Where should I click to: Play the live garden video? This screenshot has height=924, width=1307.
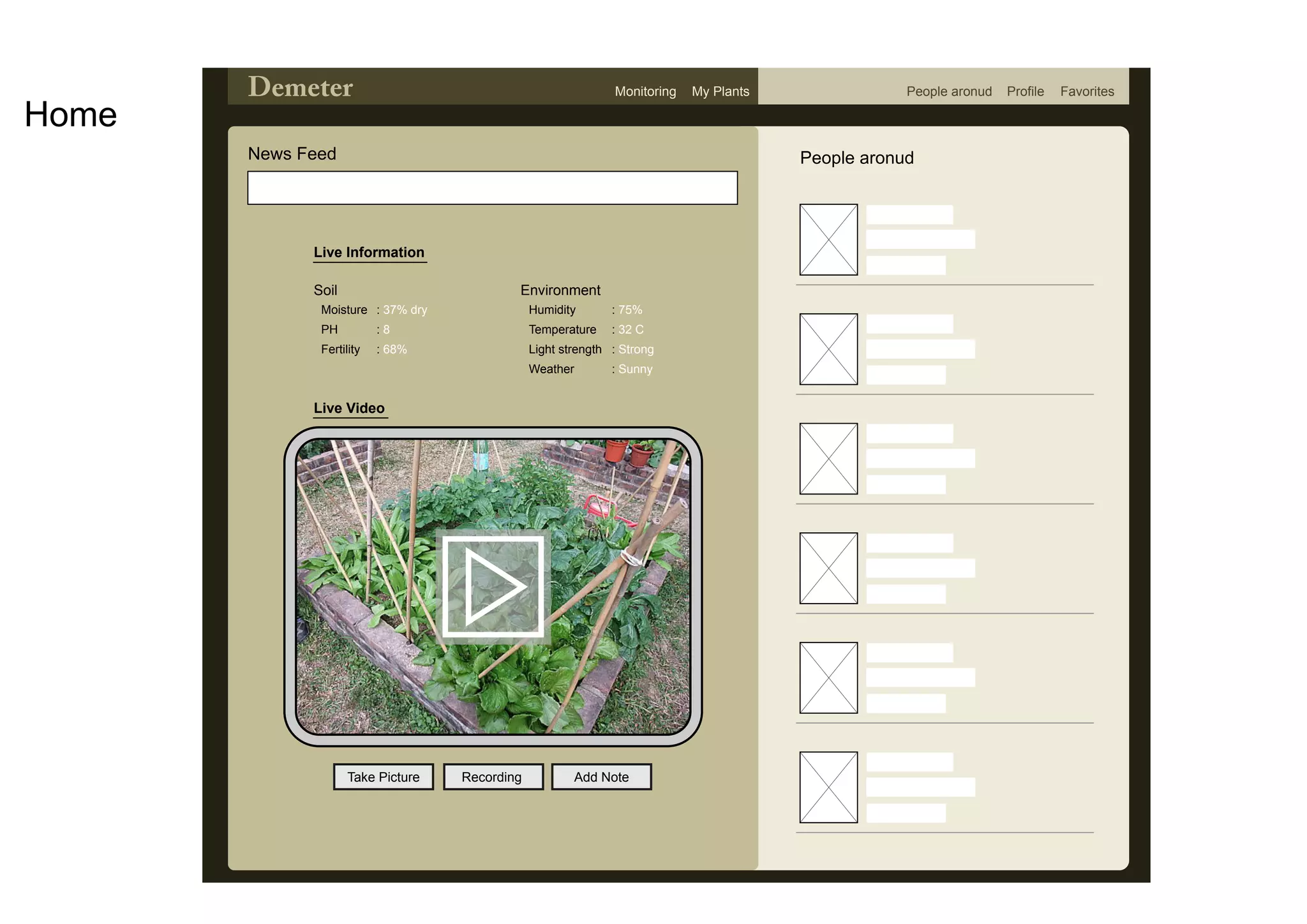493,586
